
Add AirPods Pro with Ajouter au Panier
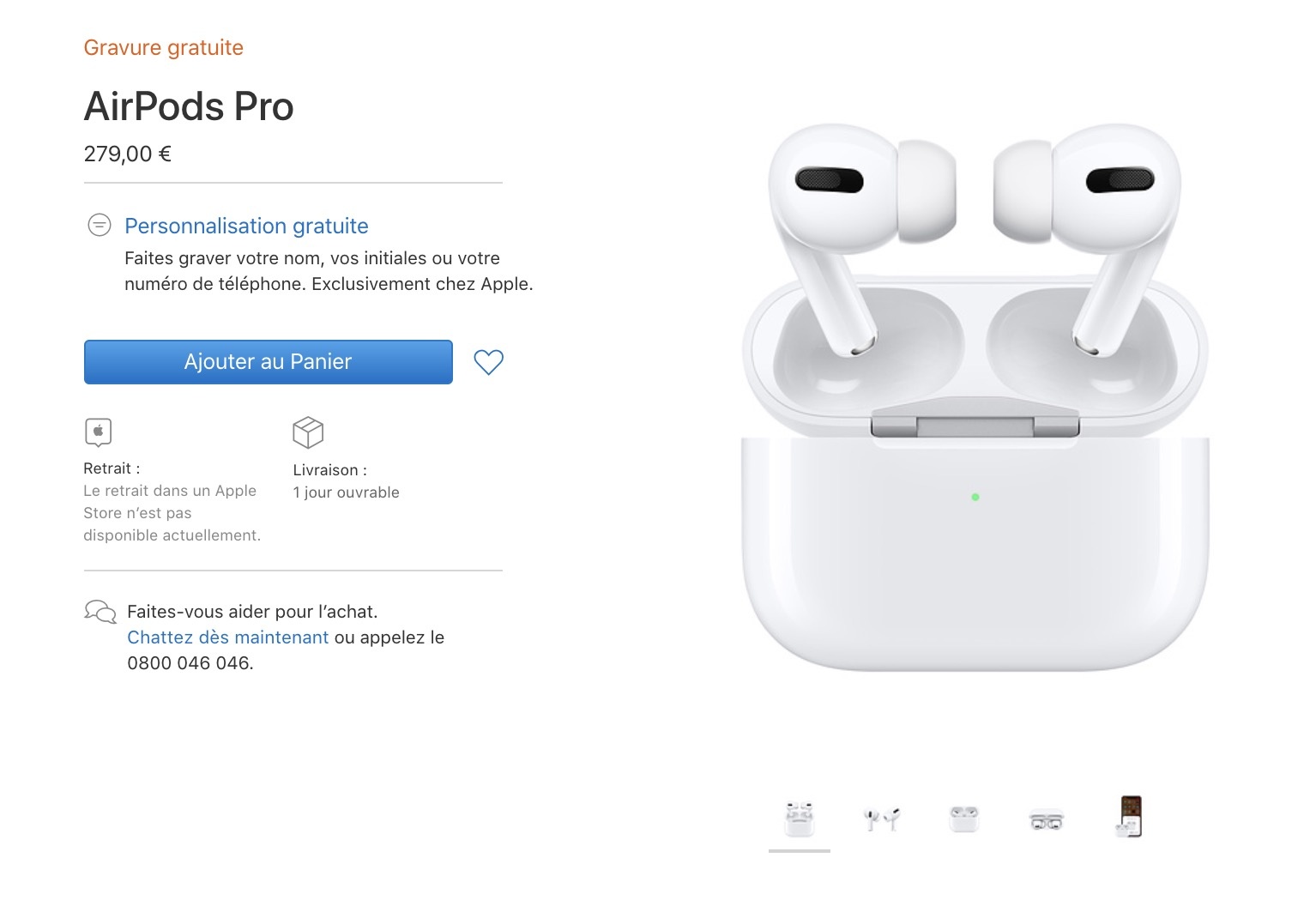(268, 362)
